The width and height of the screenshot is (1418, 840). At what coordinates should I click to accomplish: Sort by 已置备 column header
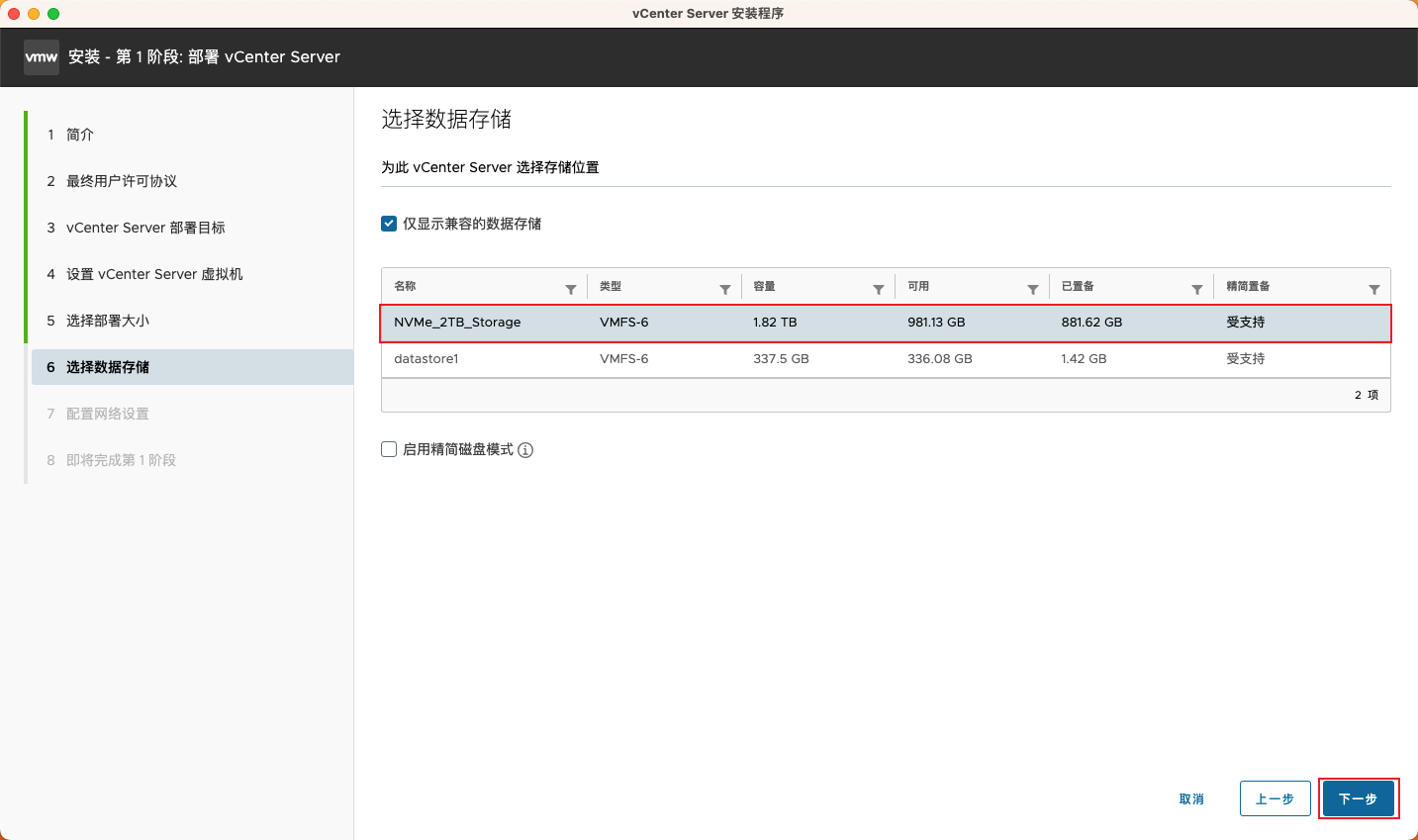click(1078, 286)
